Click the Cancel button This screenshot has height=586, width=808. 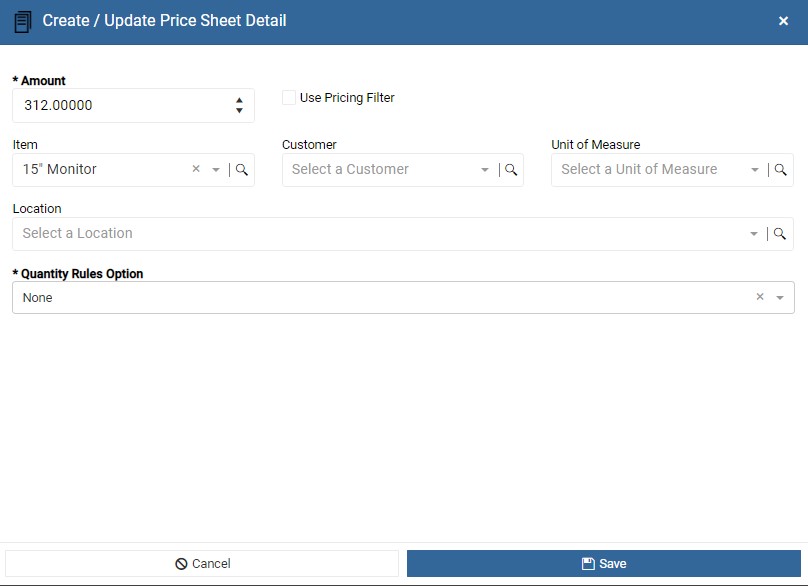pyautogui.click(x=202, y=563)
